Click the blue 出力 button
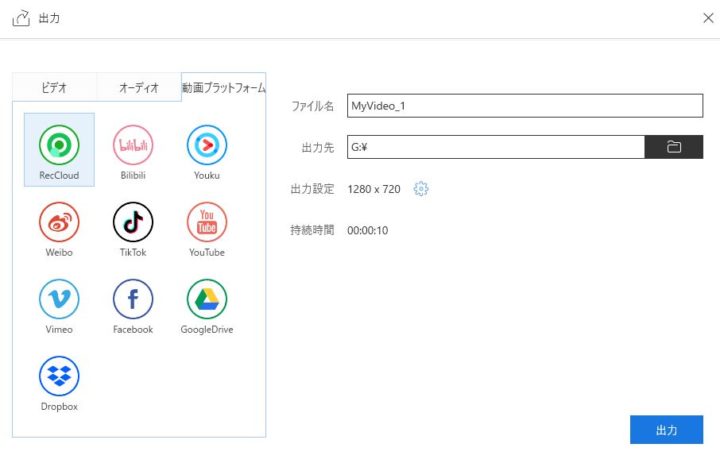 [666, 430]
